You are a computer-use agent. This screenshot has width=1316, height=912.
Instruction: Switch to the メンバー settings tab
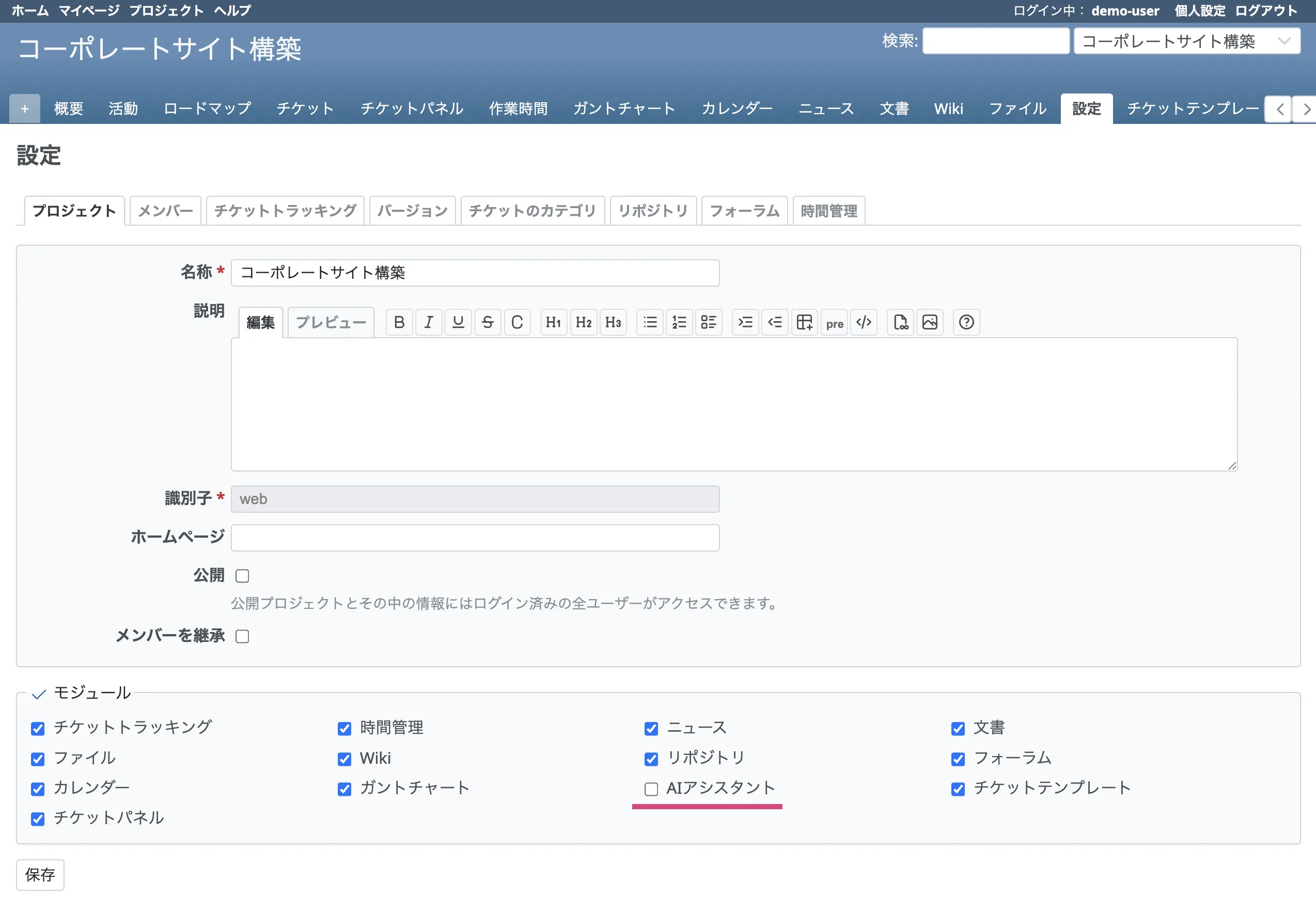[x=165, y=211]
